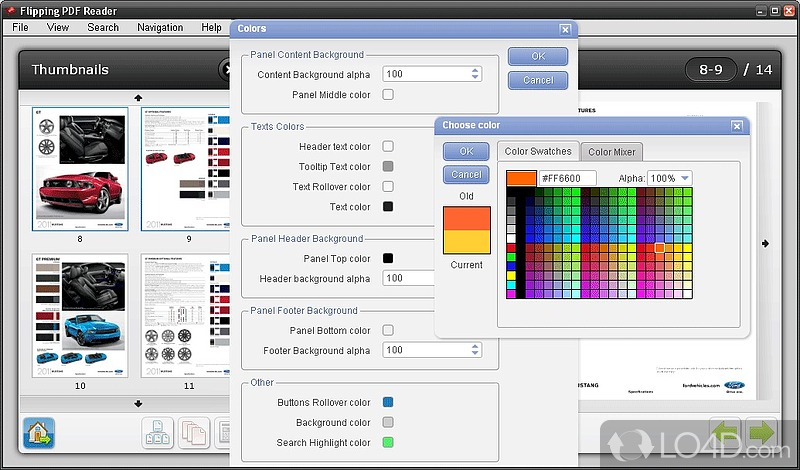Image resolution: width=800 pixels, height=470 pixels.
Task: Click the #FF6600 hex color field
Action: 567,178
